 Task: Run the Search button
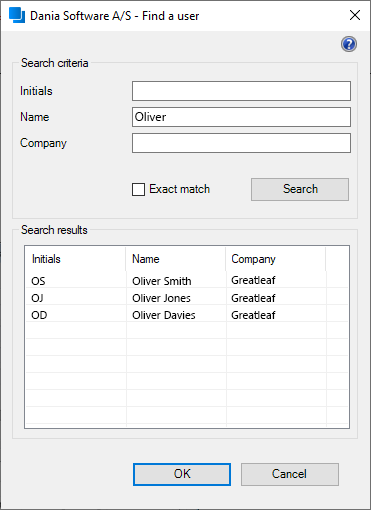(300, 189)
